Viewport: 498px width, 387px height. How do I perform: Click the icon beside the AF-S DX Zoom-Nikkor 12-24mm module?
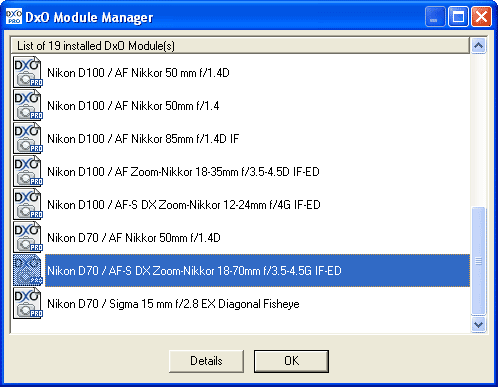(x=28, y=204)
